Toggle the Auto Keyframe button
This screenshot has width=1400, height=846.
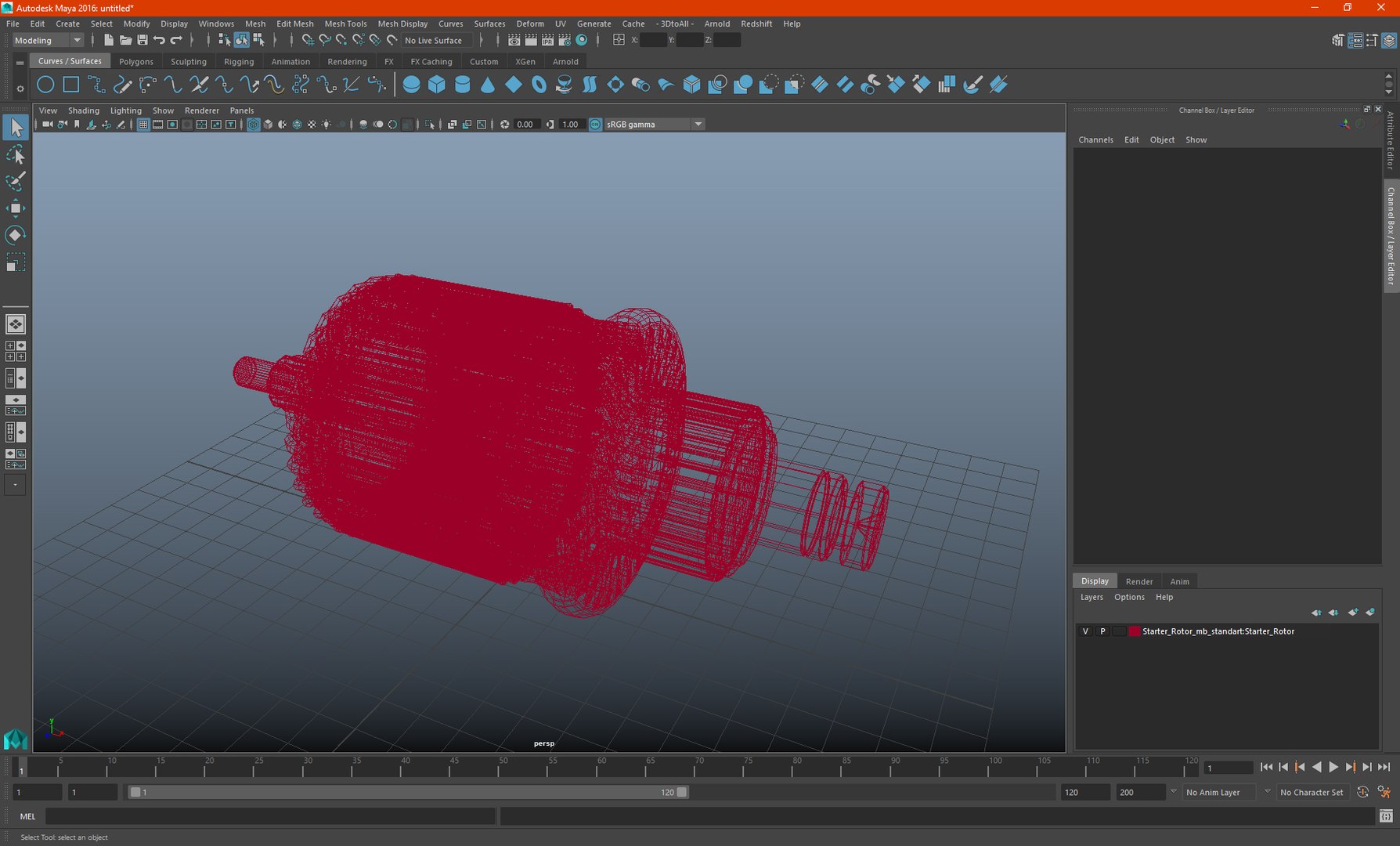click(1362, 792)
